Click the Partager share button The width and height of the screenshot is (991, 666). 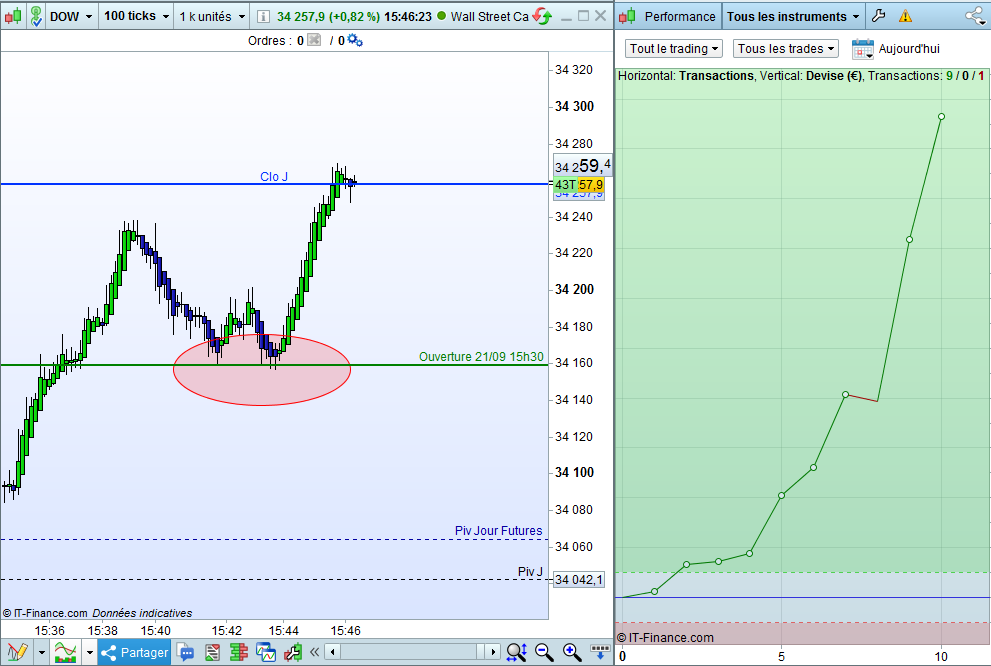point(134,652)
